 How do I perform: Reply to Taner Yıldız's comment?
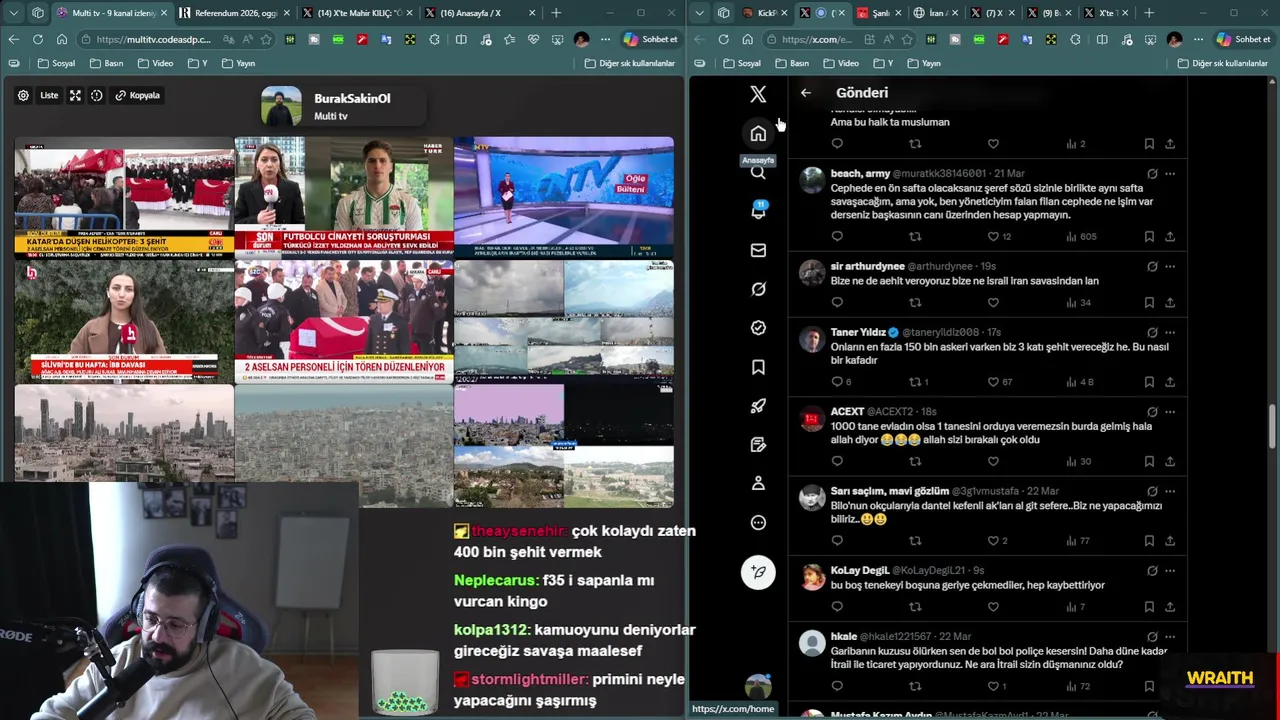(837, 382)
